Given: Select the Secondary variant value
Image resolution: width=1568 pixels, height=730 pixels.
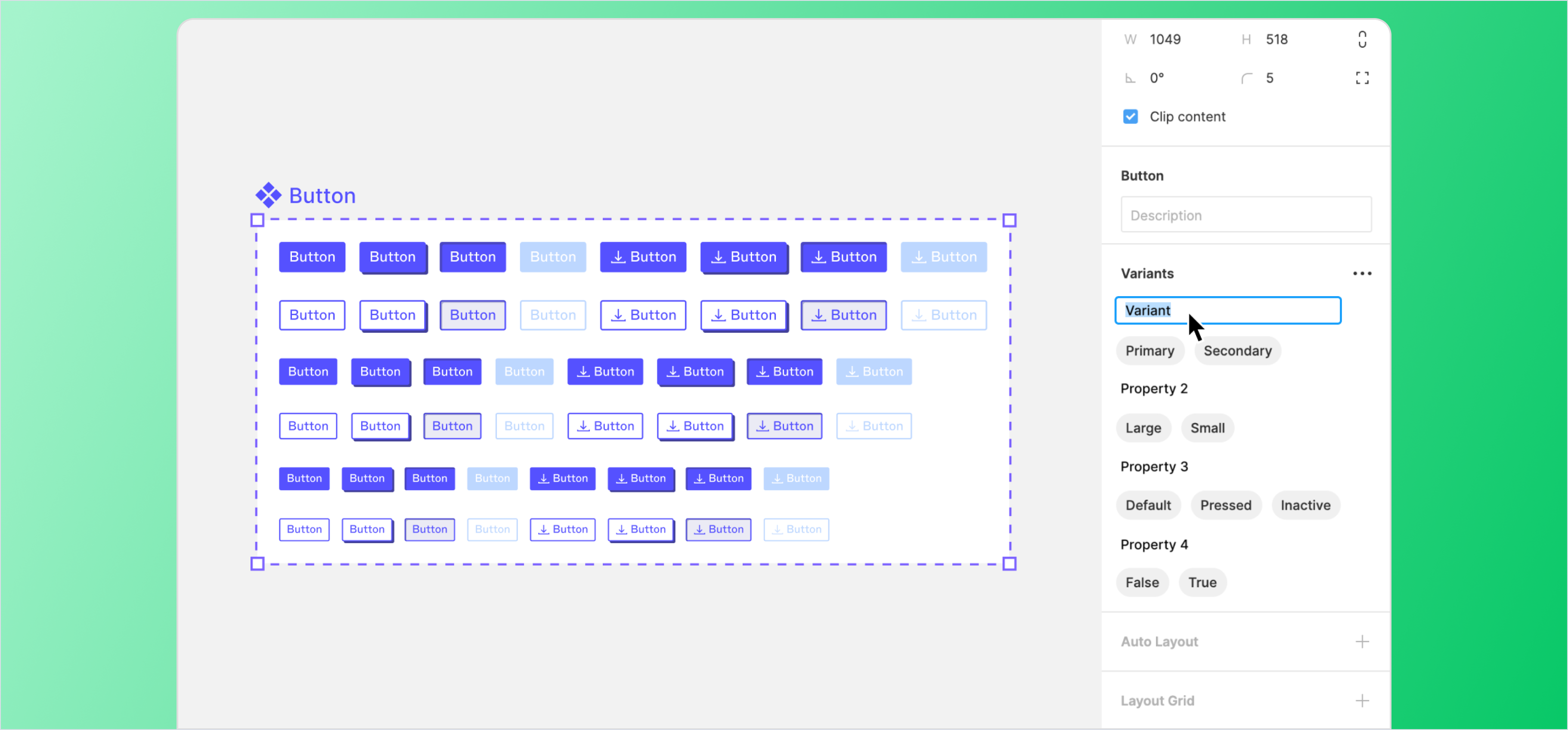Looking at the screenshot, I should (x=1237, y=350).
